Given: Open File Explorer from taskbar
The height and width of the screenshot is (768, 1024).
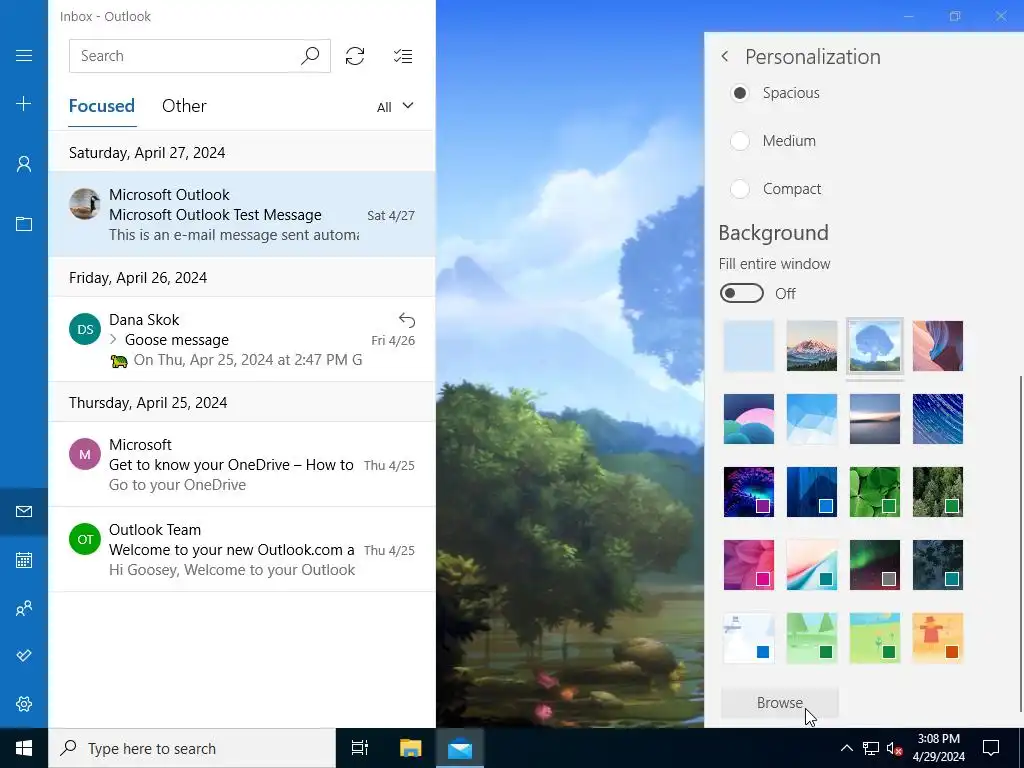Looking at the screenshot, I should [411, 748].
